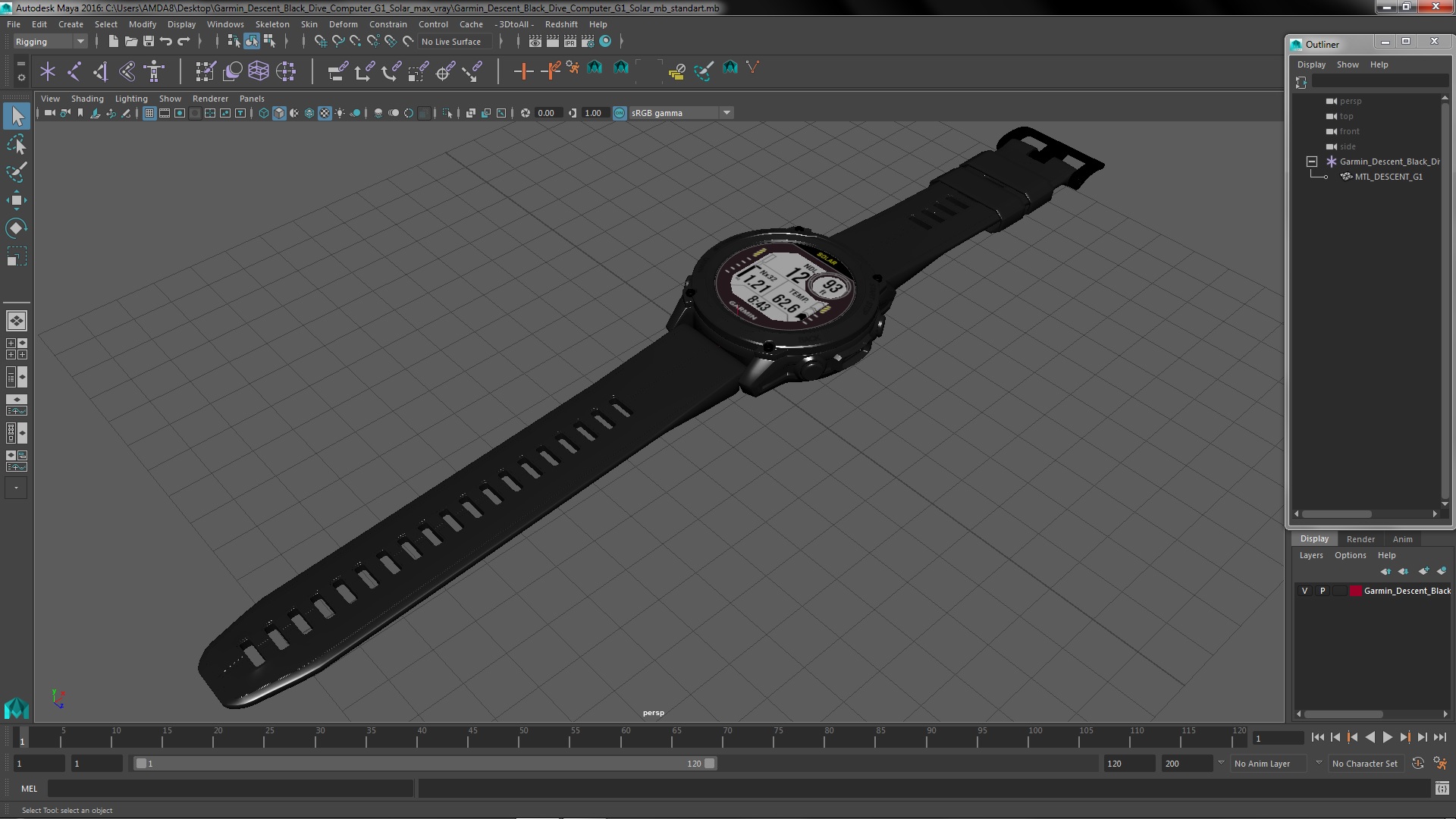Open the sRGB gamma dropdown

click(x=681, y=113)
